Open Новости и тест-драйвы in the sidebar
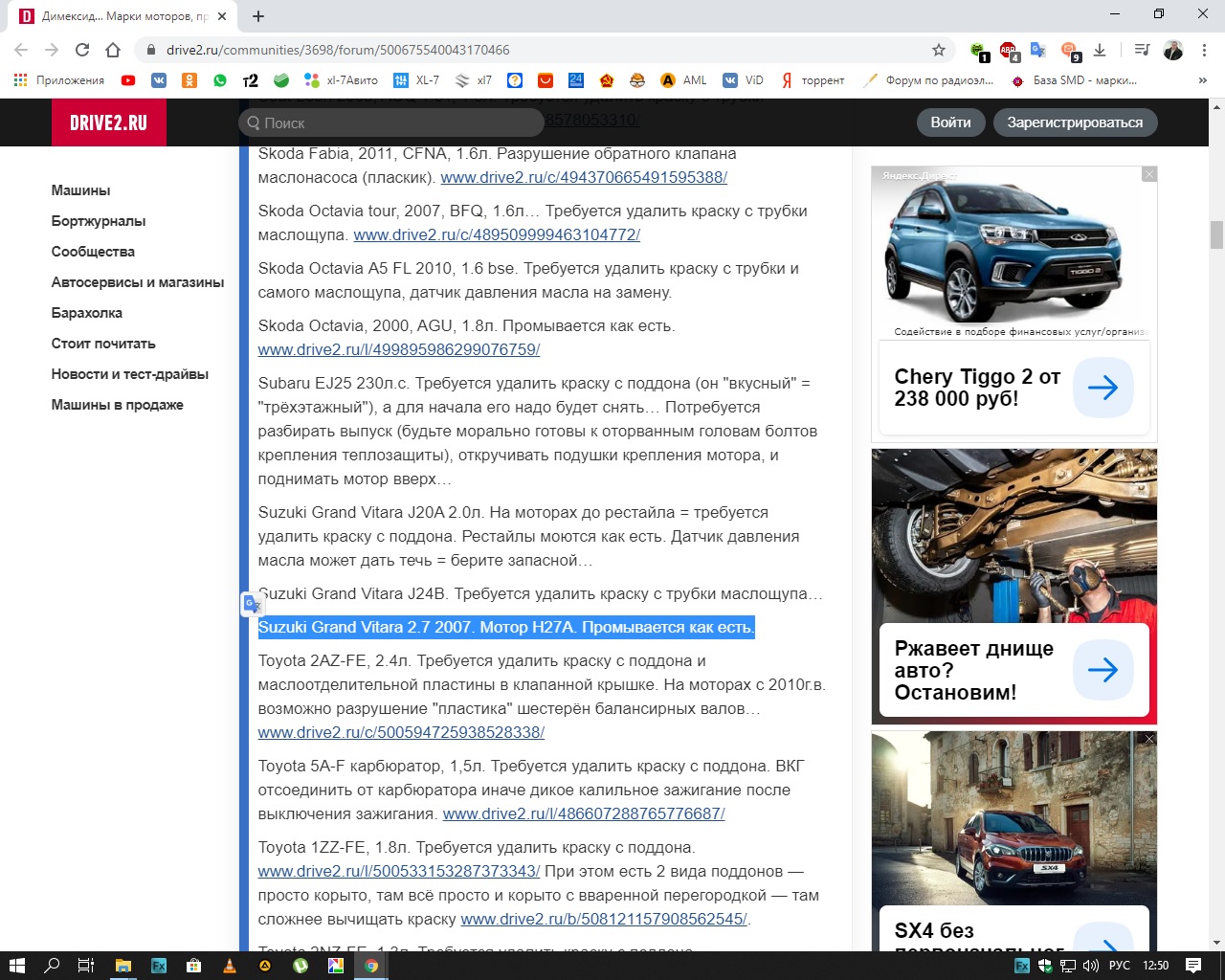Image resolution: width=1225 pixels, height=980 pixels. coord(129,374)
